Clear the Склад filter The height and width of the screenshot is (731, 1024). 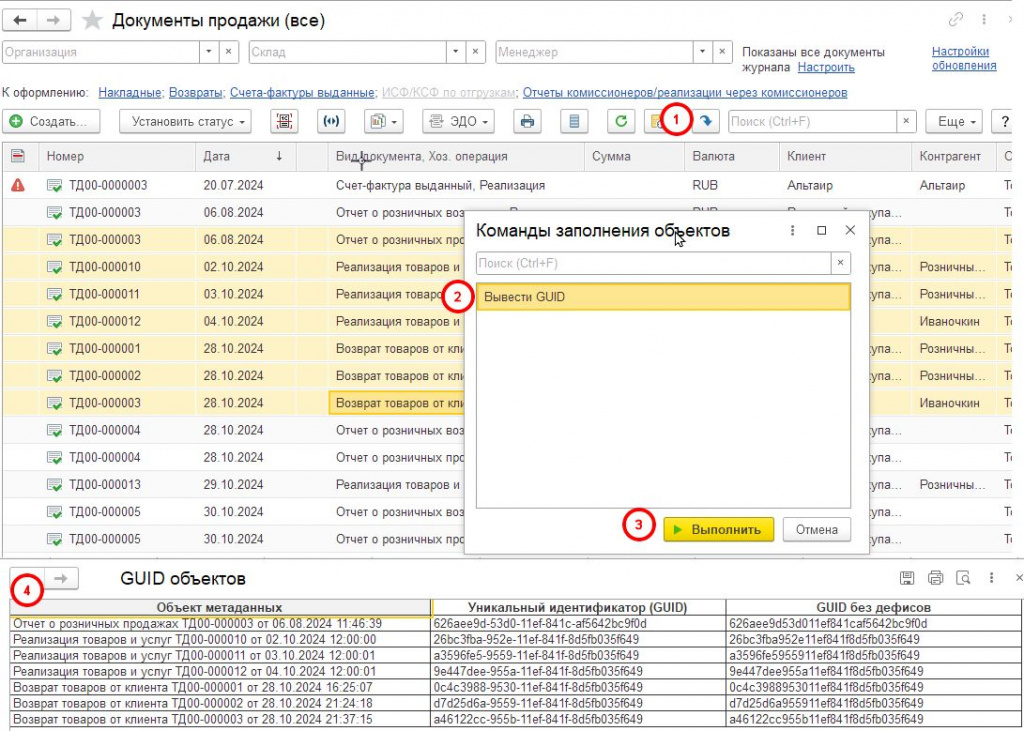475,52
